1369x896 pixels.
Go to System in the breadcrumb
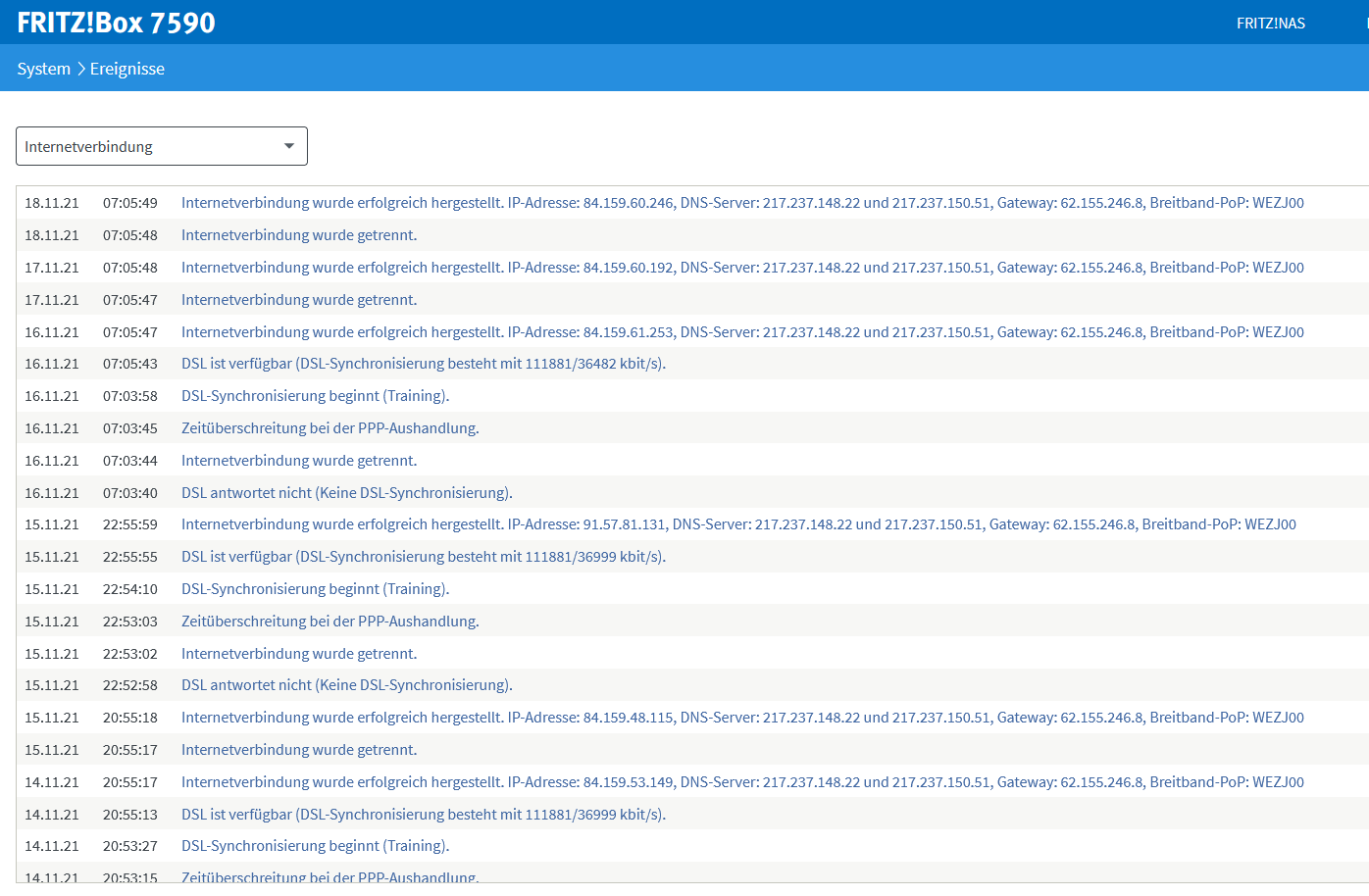click(x=43, y=69)
